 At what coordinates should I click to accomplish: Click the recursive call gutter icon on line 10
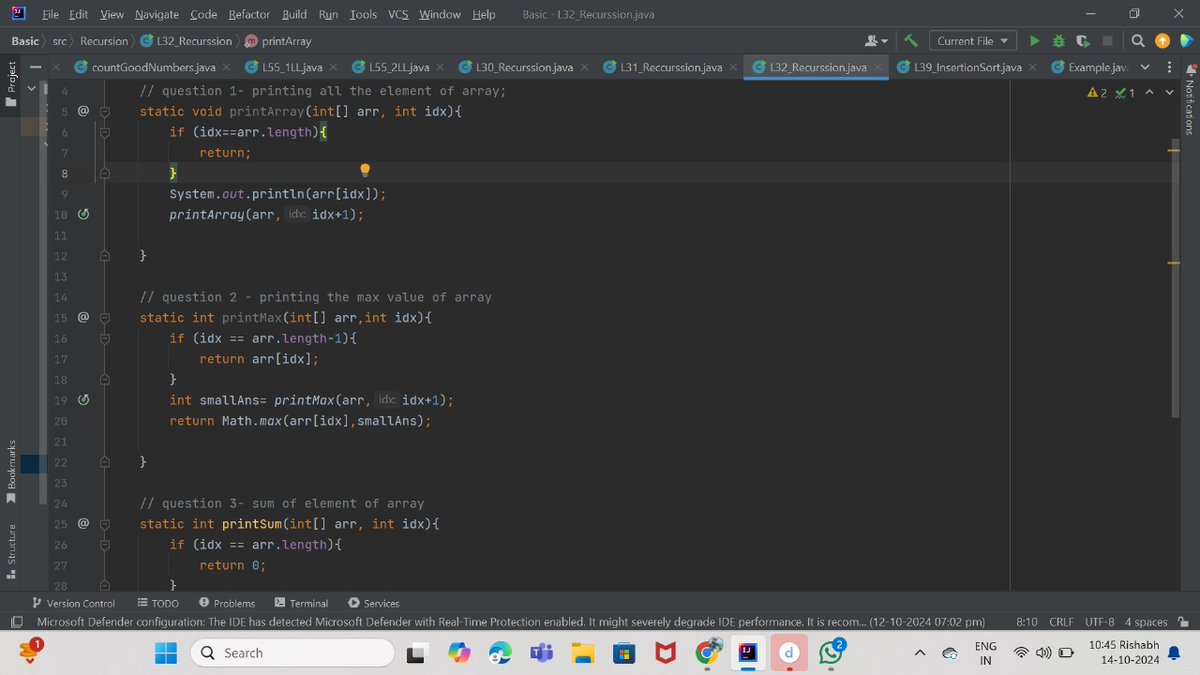click(x=84, y=215)
